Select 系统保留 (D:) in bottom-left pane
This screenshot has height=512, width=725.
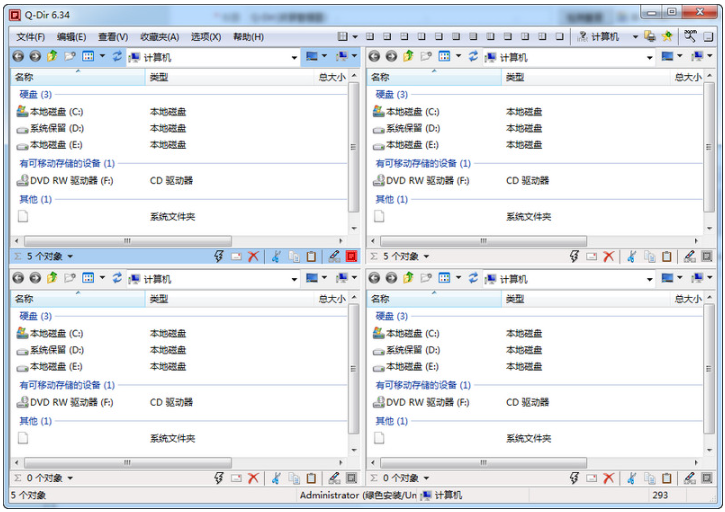pyautogui.click(x=50, y=350)
